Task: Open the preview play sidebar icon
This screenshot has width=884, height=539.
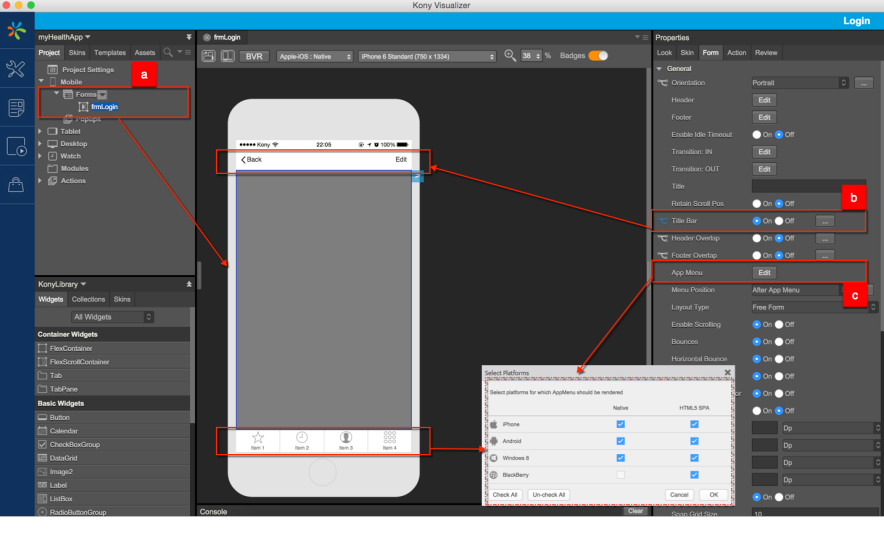Action: point(16,147)
